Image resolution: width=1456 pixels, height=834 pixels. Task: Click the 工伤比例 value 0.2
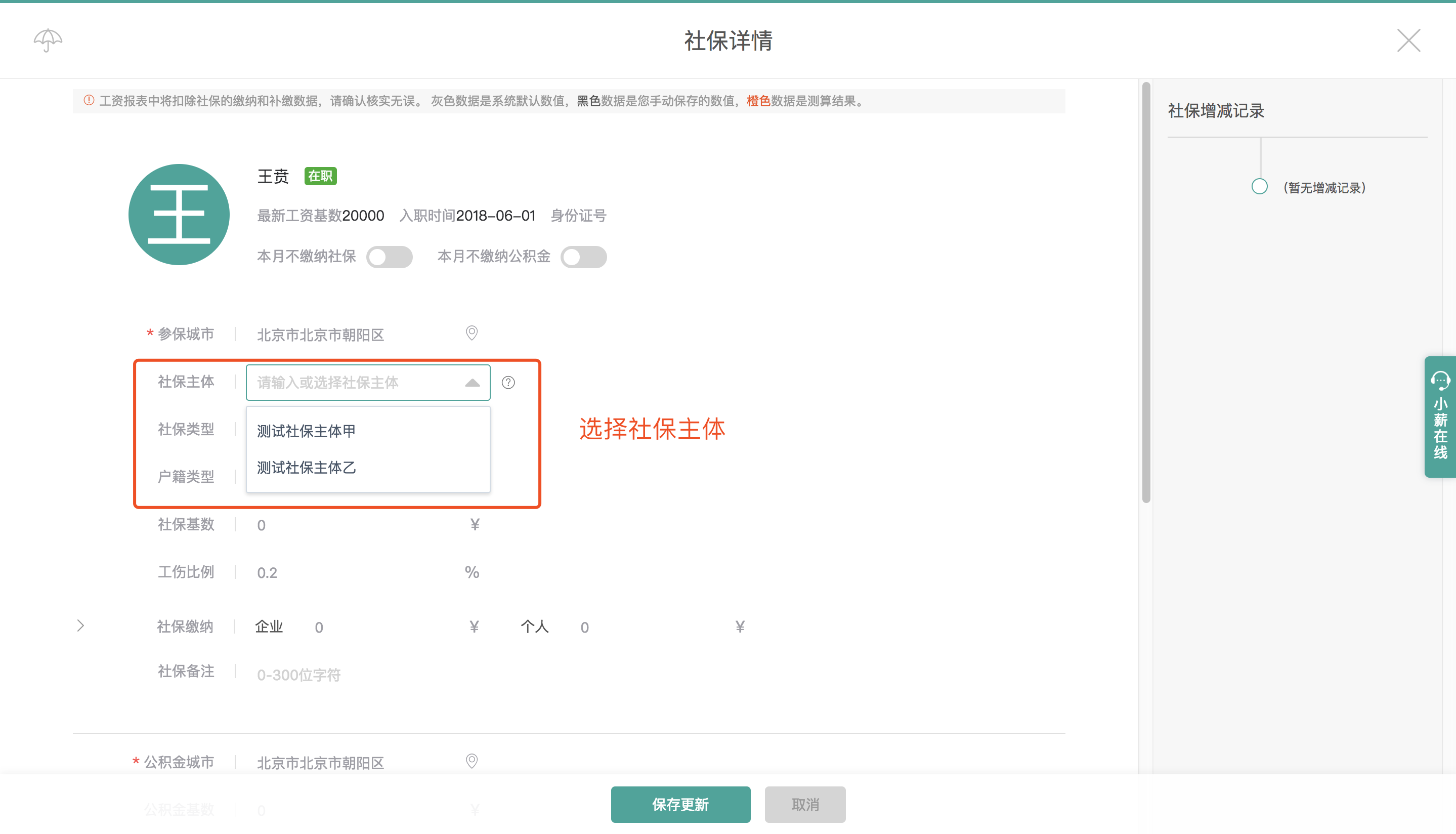pyautogui.click(x=267, y=573)
